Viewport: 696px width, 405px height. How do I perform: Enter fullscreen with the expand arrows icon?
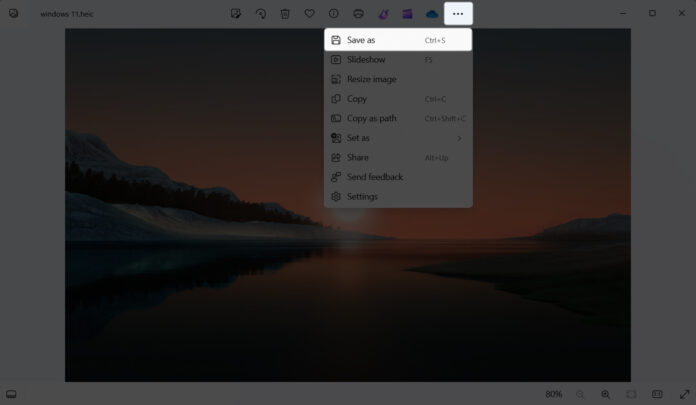coord(684,394)
